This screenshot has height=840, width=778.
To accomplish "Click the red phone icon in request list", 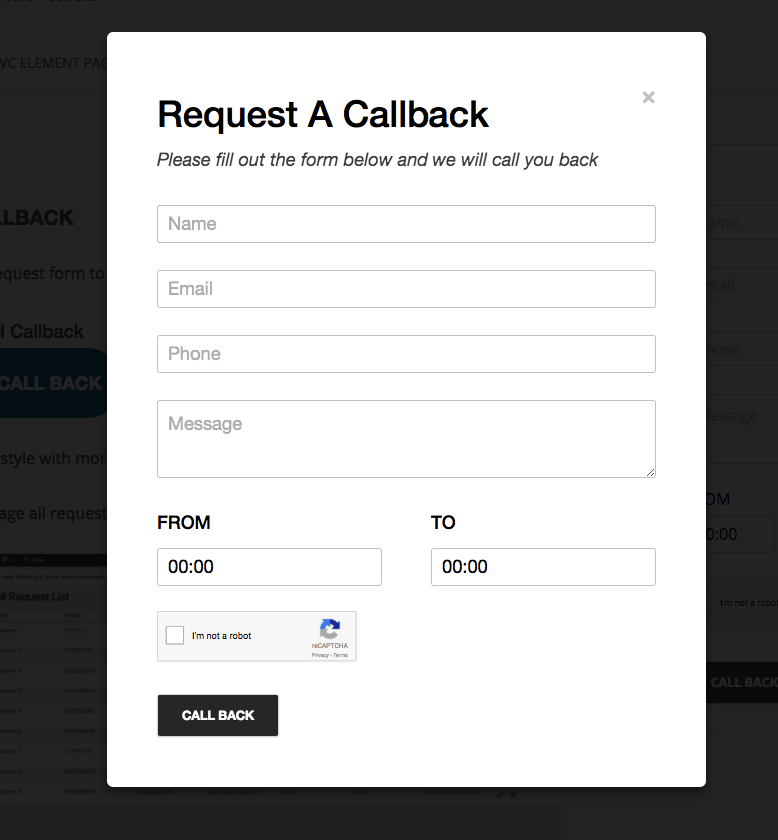I will (x=499, y=794).
